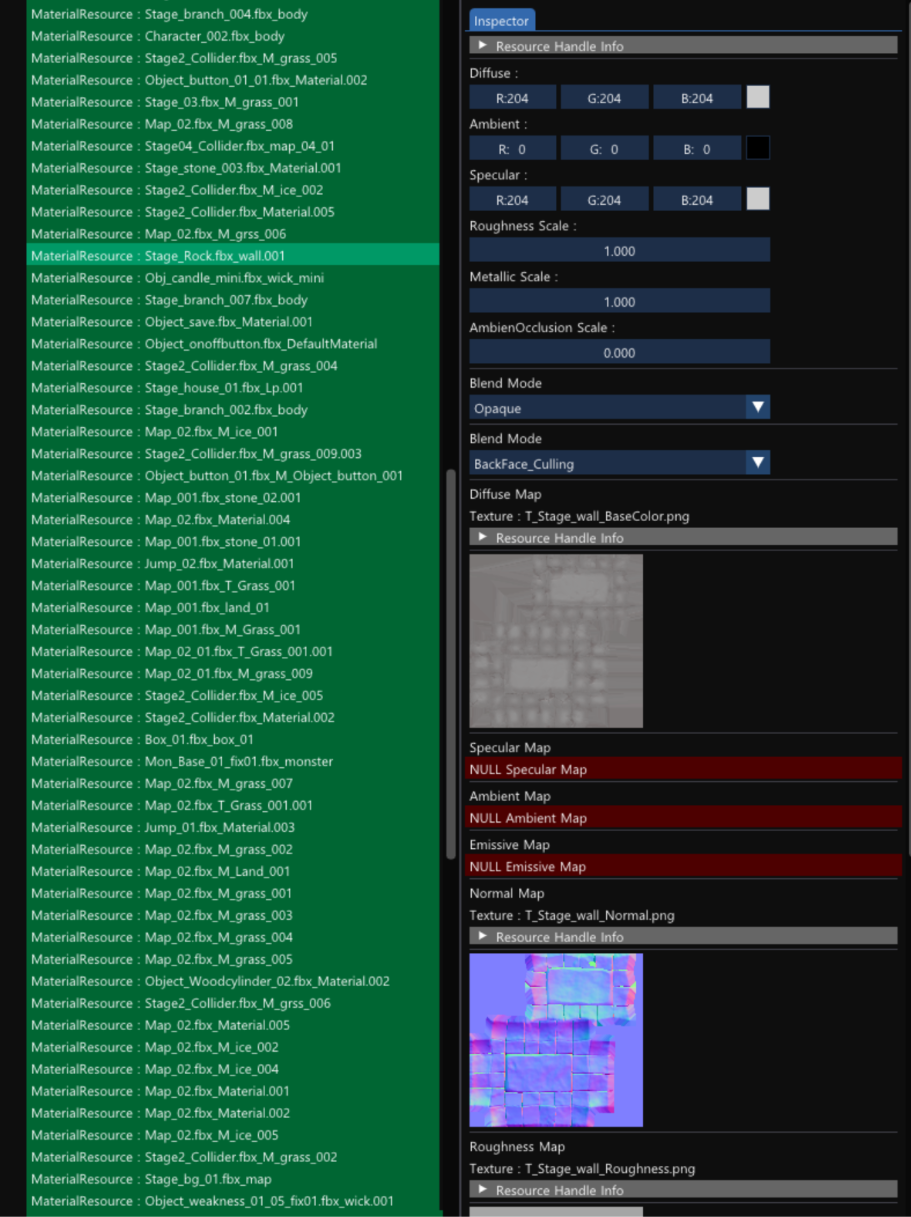Click the Specular B:204 field

pyautogui.click(x=697, y=199)
